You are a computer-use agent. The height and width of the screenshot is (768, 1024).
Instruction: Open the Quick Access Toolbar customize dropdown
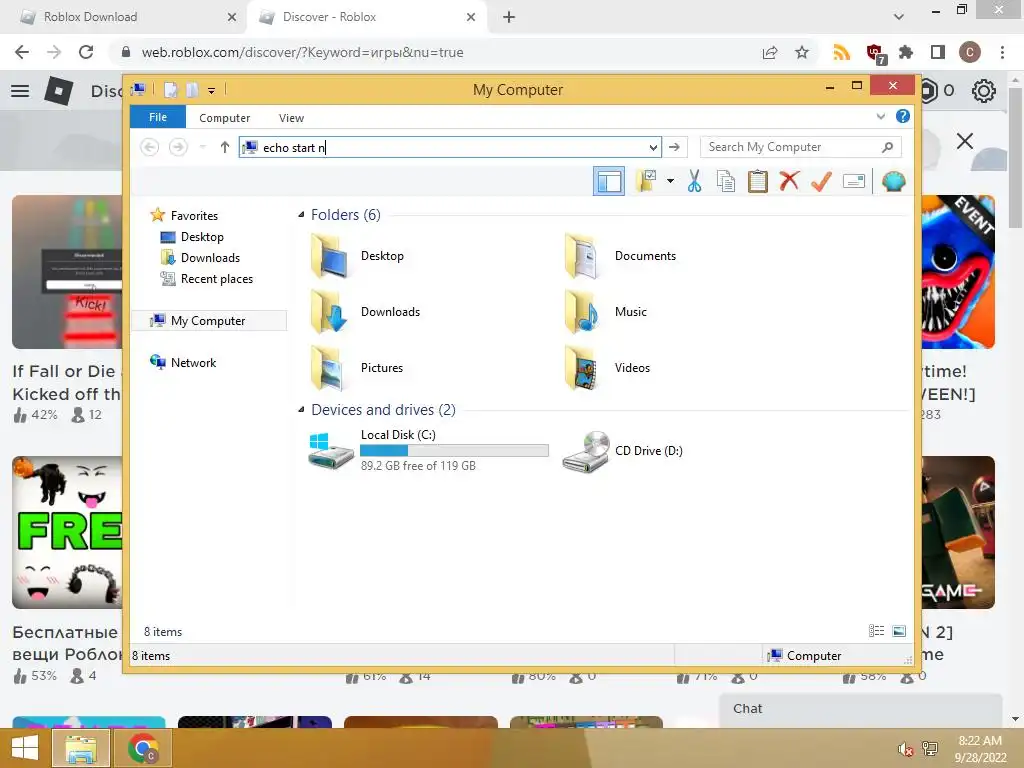[212, 90]
